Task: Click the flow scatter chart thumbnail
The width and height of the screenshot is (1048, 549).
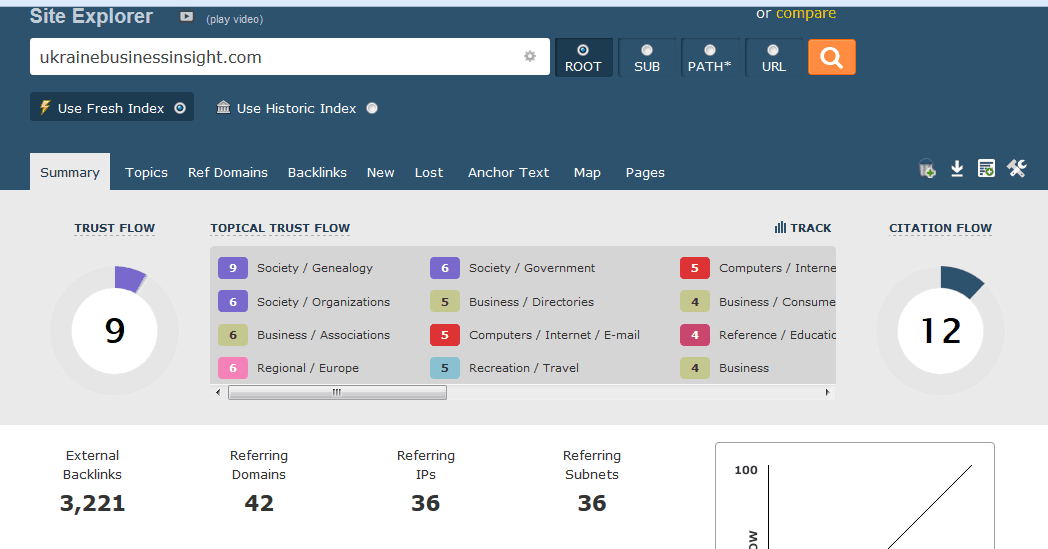Action: click(x=855, y=496)
